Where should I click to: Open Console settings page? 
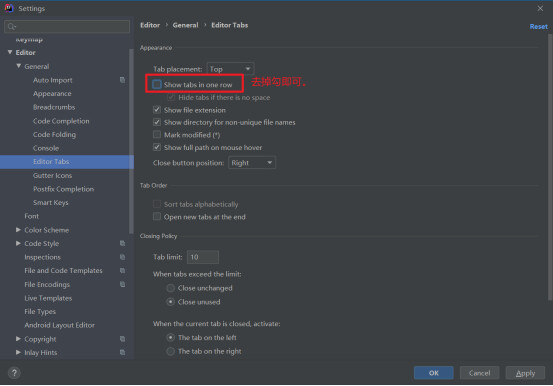46,148
